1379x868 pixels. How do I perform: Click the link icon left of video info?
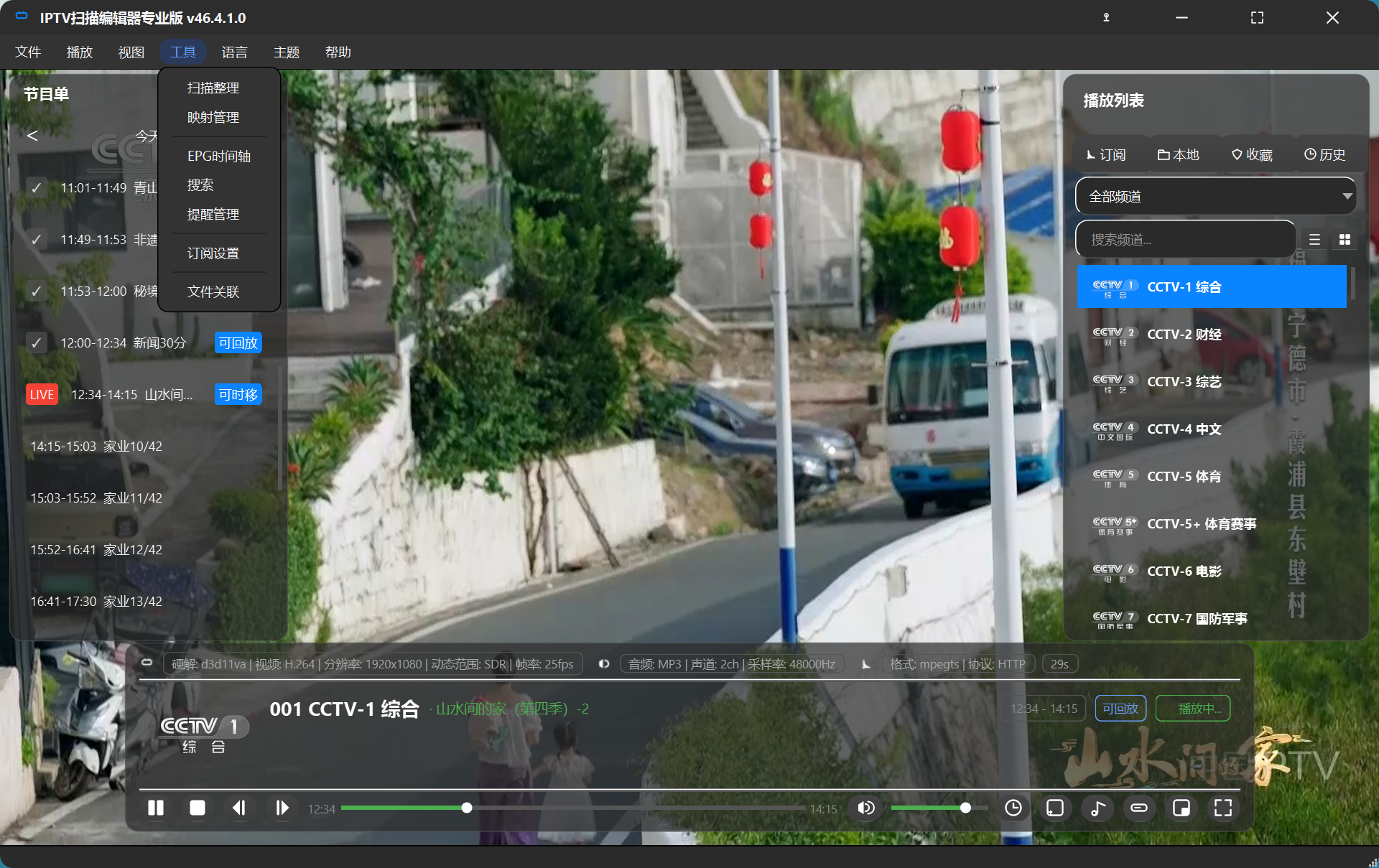[x=147, y=663]
